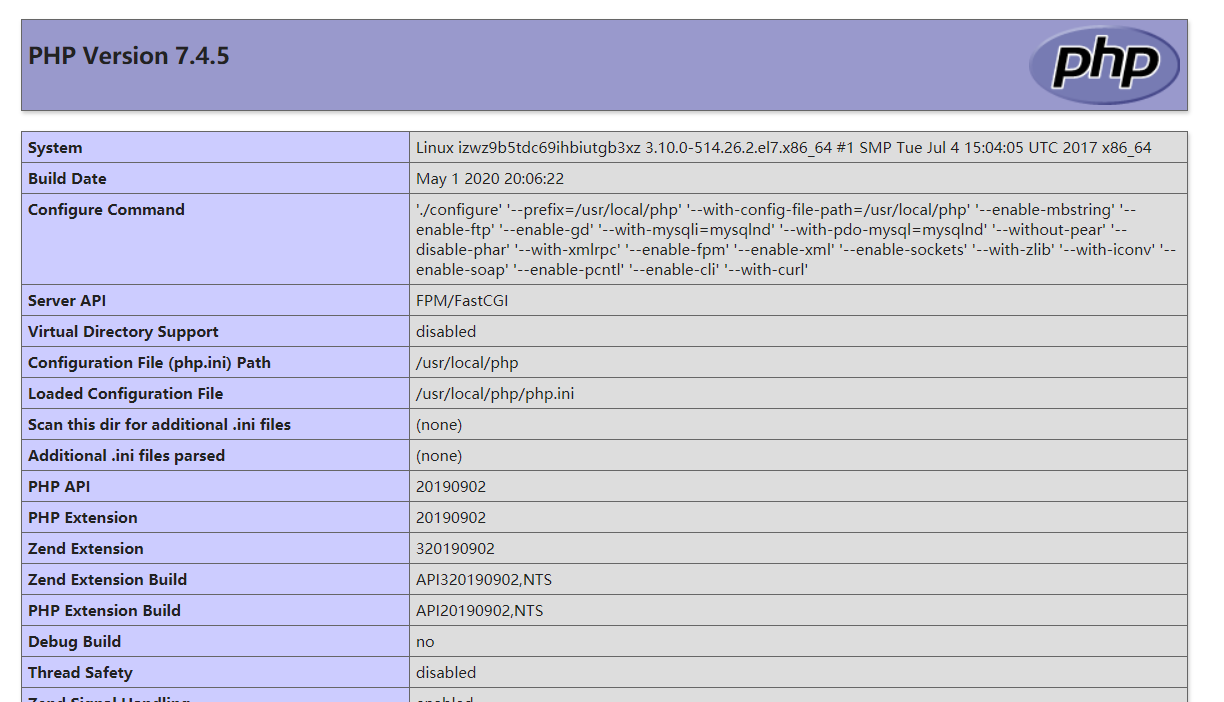Click the Zend Extension value 320190902
Image resolution: width=1224 pixels, height=702 pixels.
455,549
